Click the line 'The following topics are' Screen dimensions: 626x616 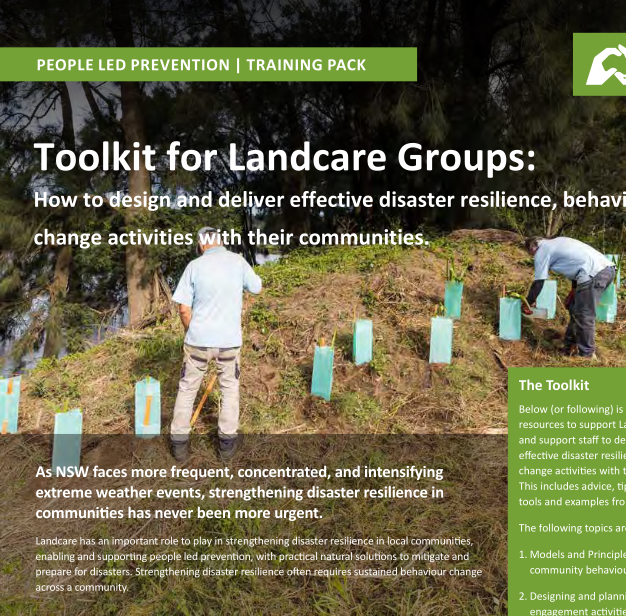[572, 528]
